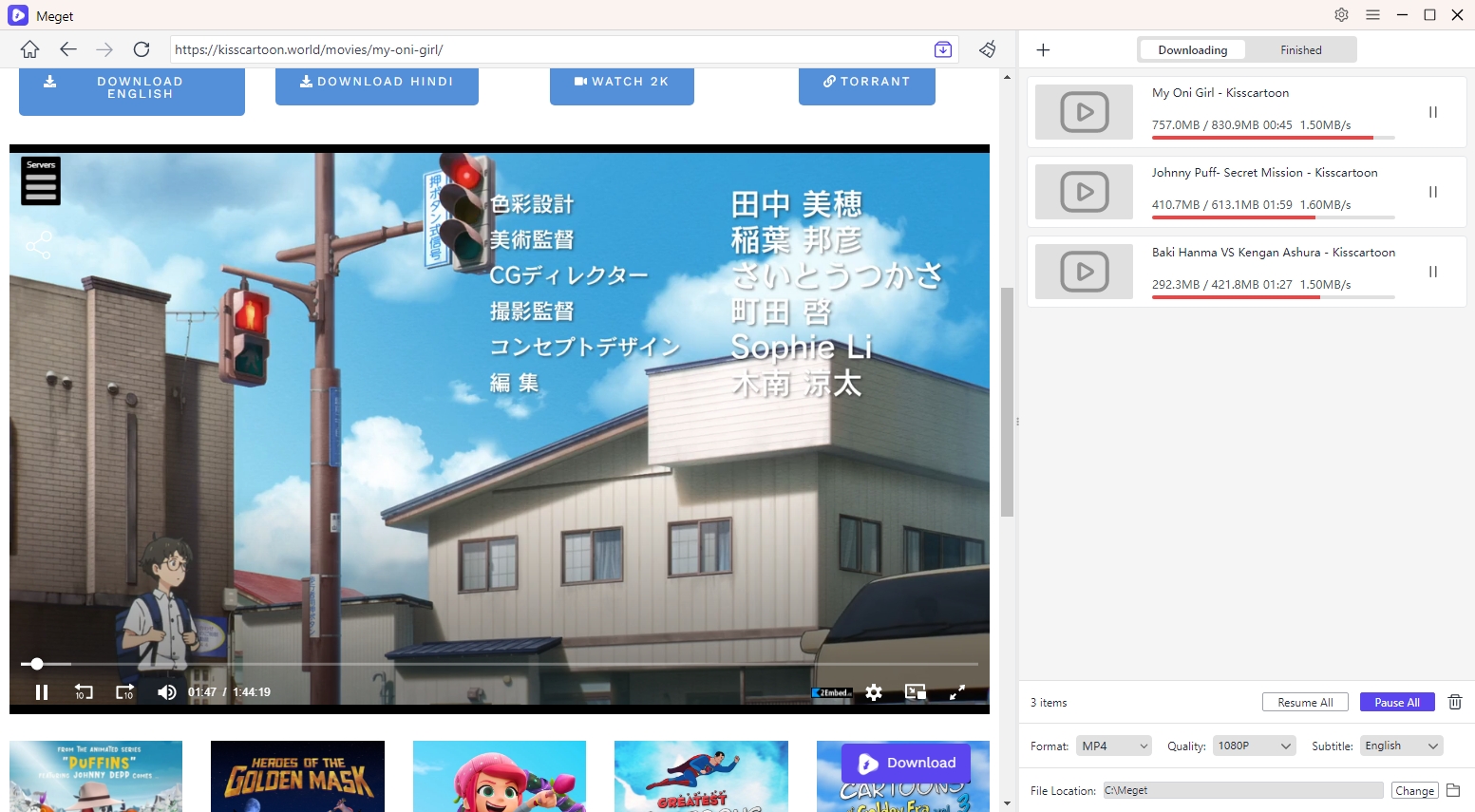Screen dimensions: 1475x812
Task: Click the share icon on the video player
Action: pos(39,245)
